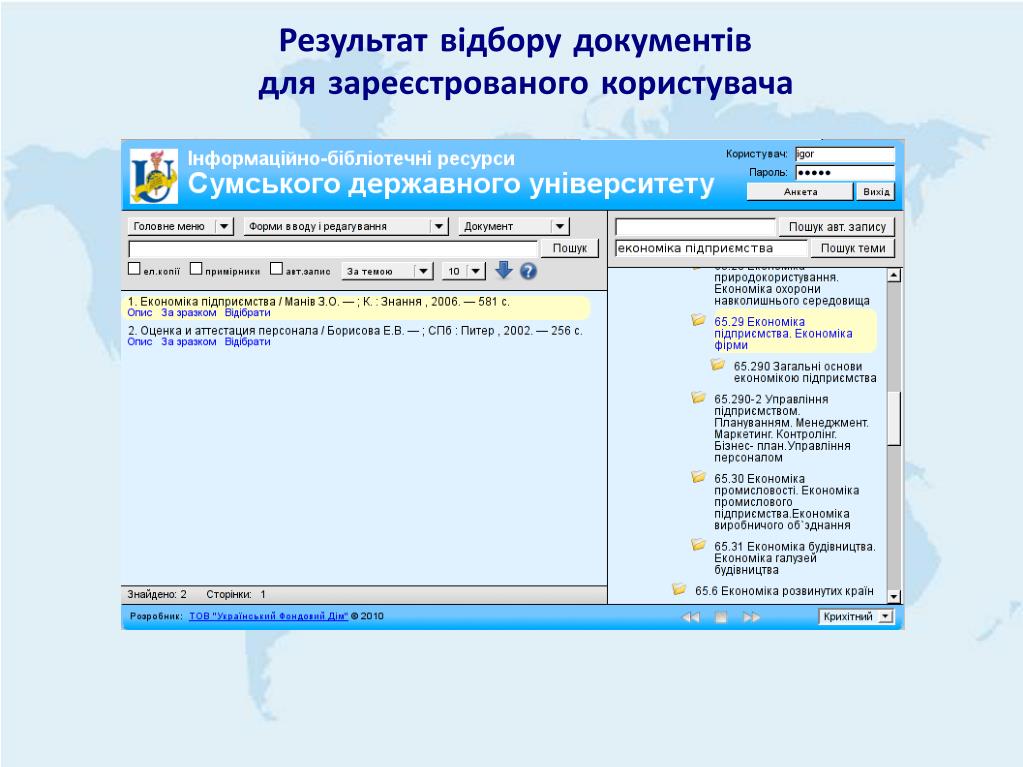
Task: Click the blue down-arrow icon in search toolbar
Action: (x=504, y=270)
